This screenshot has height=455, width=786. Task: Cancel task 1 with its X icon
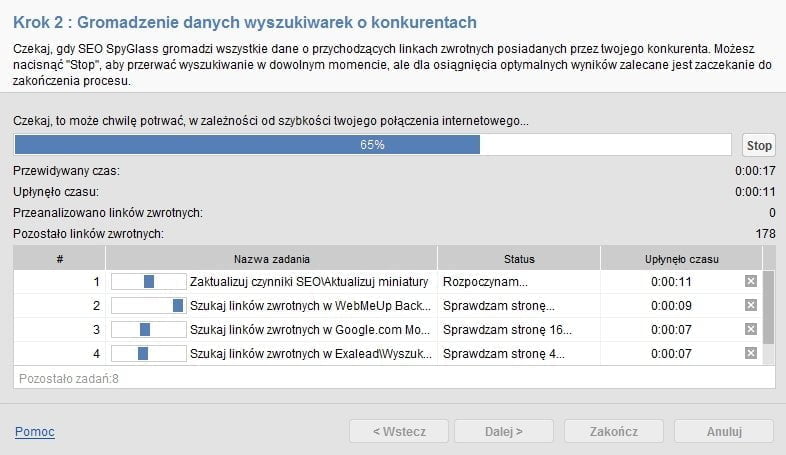tap(751, 281)
